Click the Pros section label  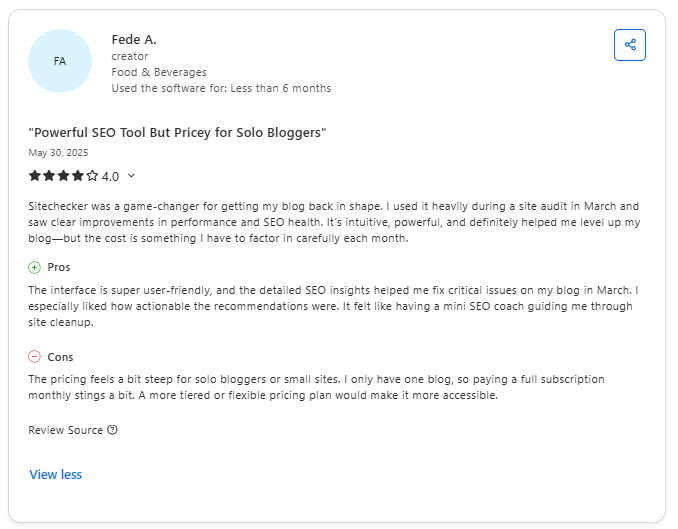point(59,267)
